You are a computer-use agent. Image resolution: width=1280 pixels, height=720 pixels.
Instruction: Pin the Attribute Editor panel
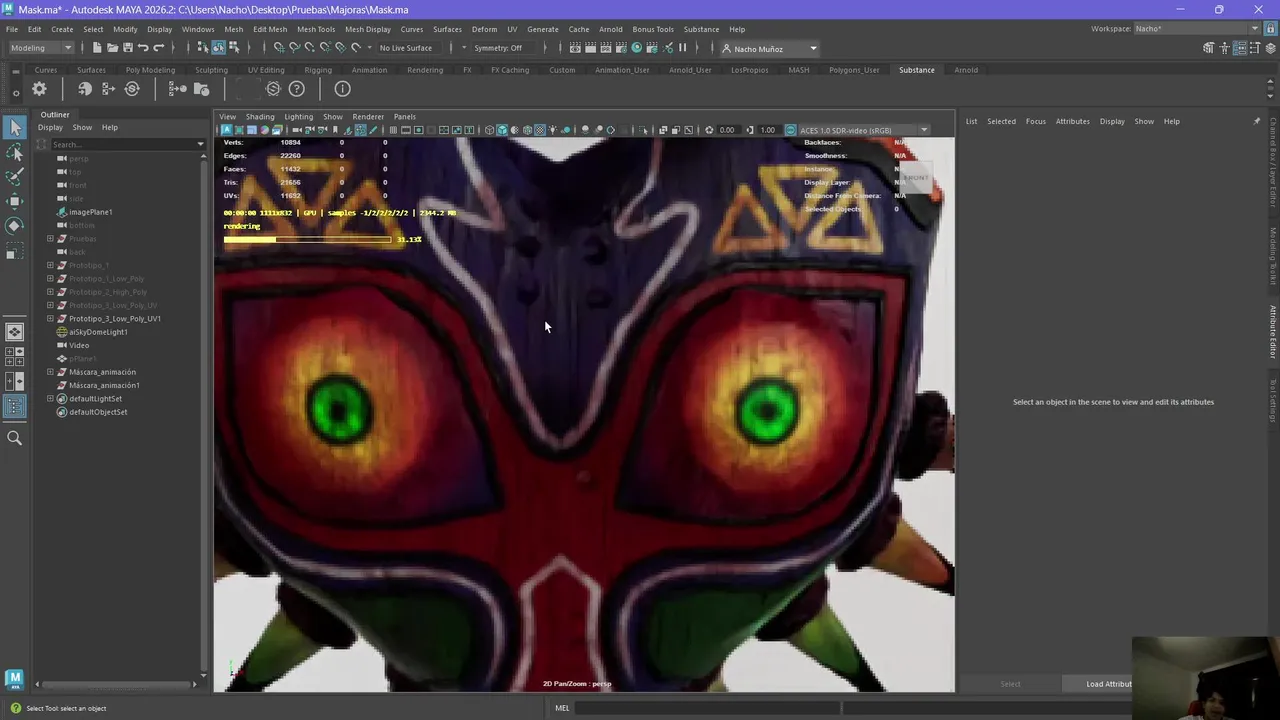(x=1257, y=121)
